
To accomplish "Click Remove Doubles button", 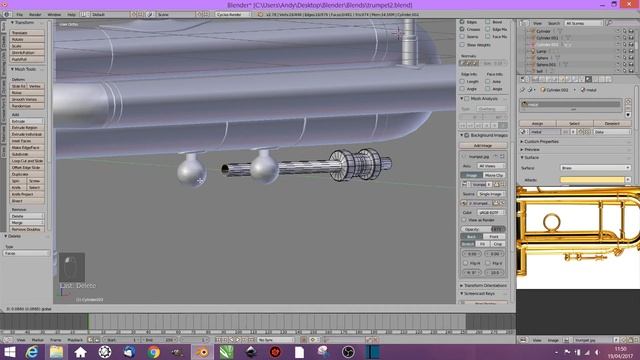I will point(27,229).
